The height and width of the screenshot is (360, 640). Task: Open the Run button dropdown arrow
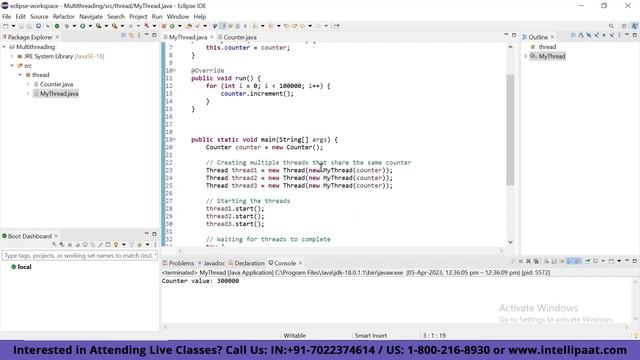(x=90, y=26)
